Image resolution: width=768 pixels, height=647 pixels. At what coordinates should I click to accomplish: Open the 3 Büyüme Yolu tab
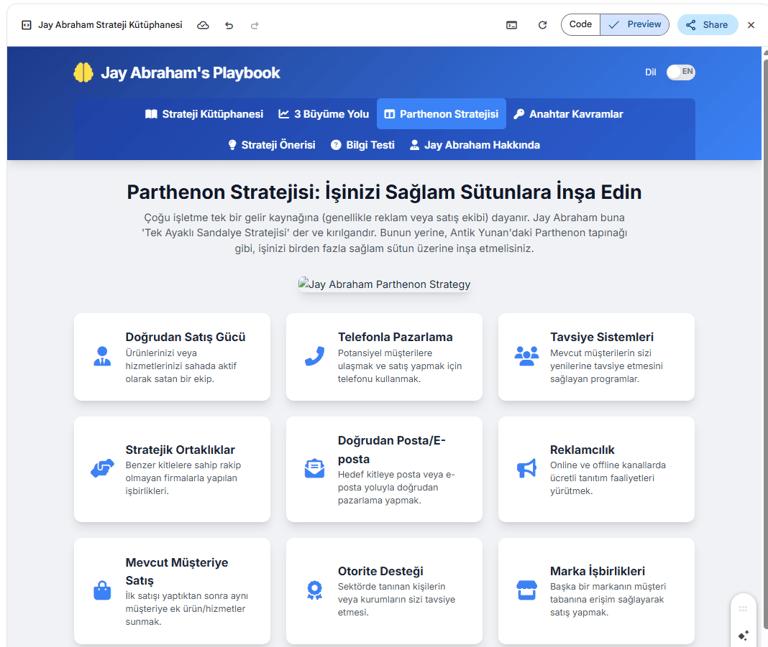pyautogui.click(x=324, y=114)
